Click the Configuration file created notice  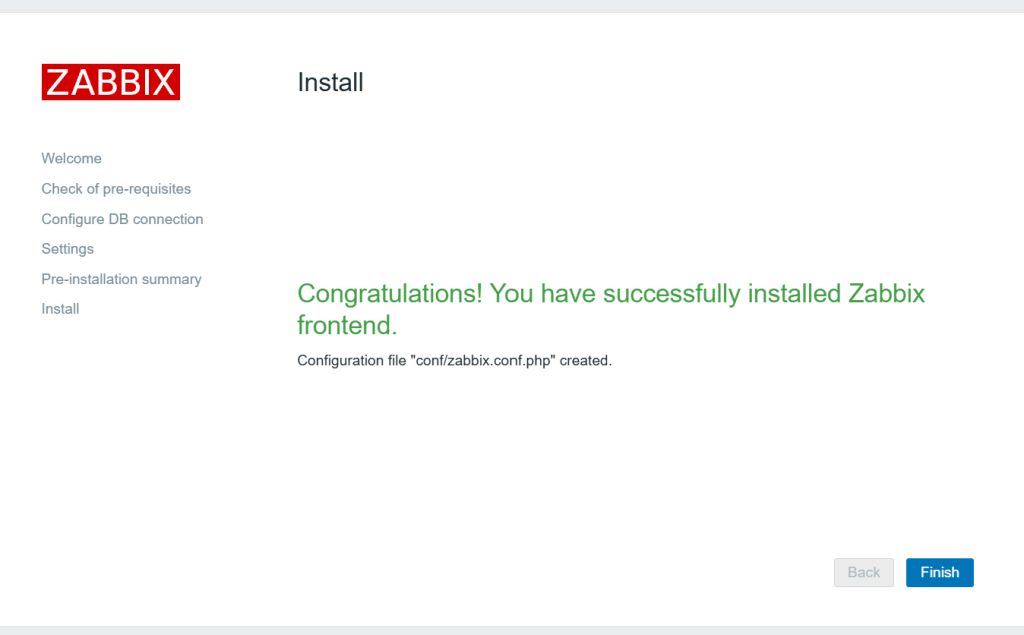[454, 360]
